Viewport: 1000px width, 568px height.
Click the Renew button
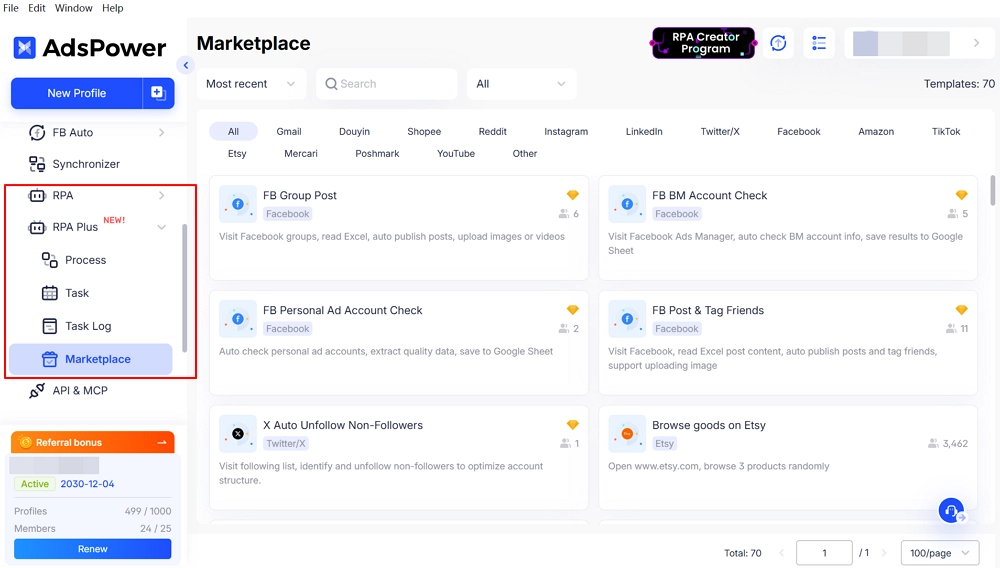(x=92, y=549)
